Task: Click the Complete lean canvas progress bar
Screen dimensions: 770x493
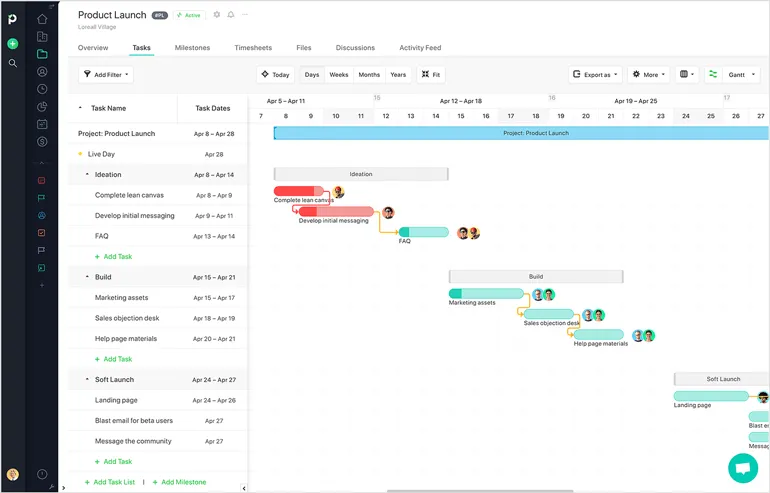Action: [x=299, y=191]
